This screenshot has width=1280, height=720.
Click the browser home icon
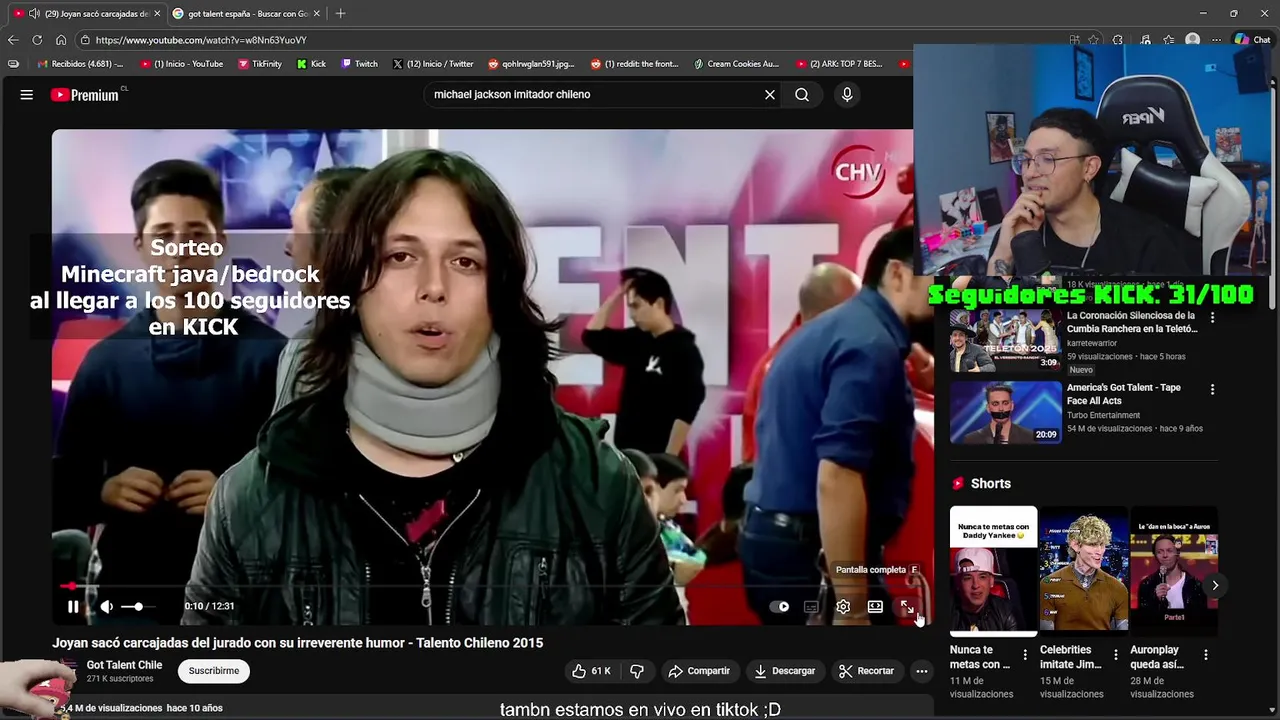pos(61,40)
